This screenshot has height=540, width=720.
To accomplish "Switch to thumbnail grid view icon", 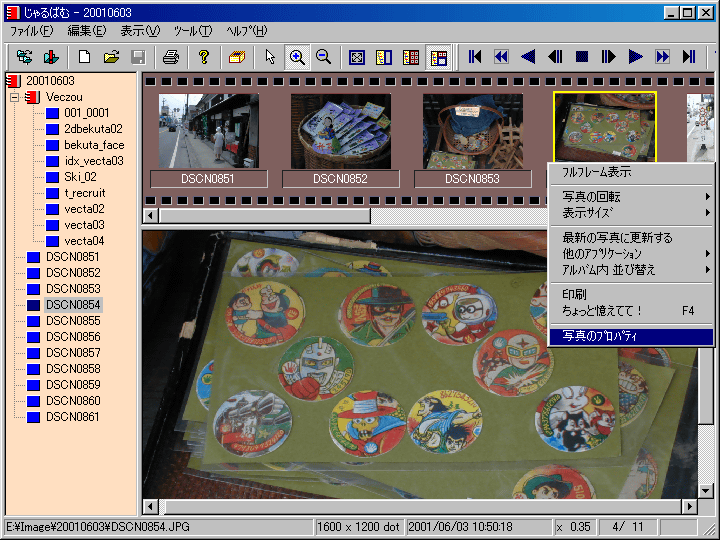I will [411, 57].
